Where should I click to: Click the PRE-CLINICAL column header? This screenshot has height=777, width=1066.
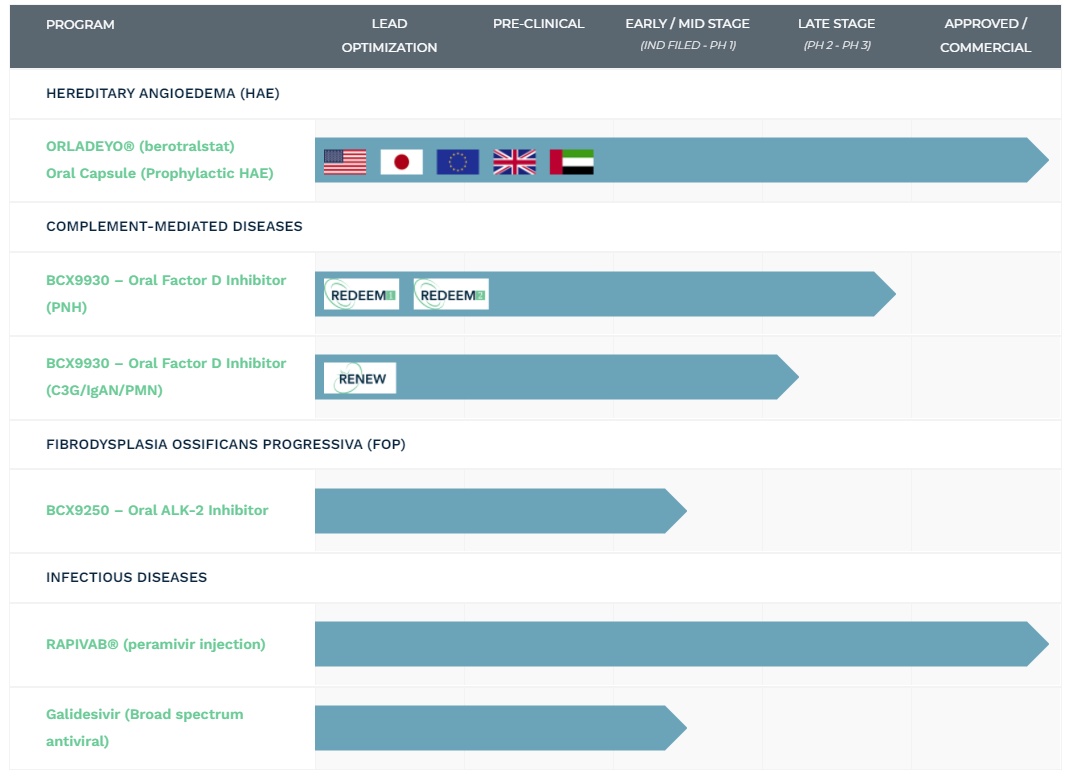[x=538, y=24]
